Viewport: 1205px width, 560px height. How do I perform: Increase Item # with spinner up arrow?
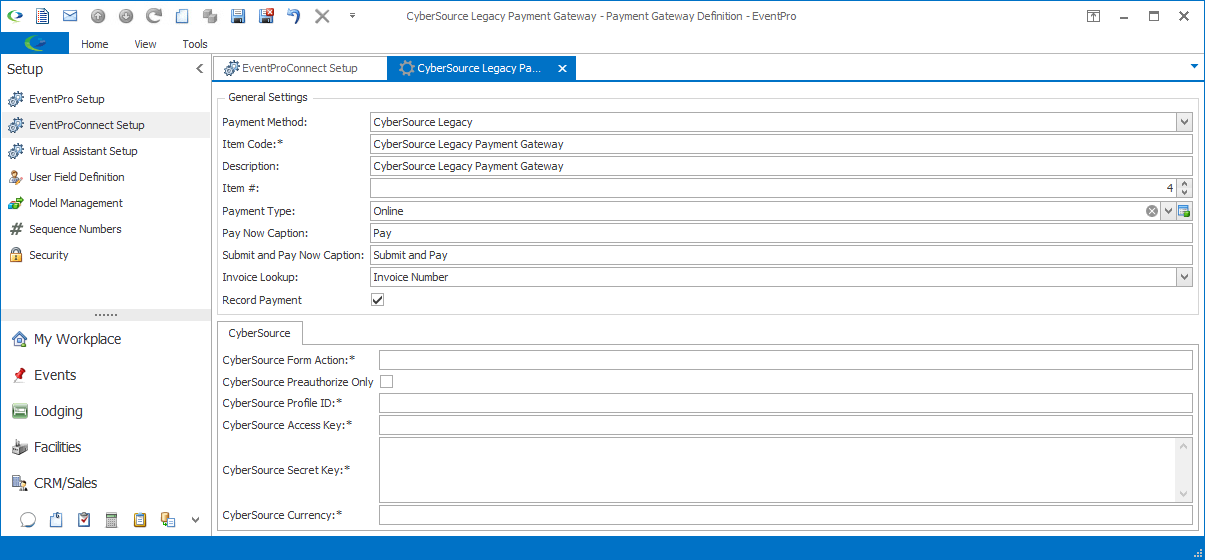click(1185, 184)
